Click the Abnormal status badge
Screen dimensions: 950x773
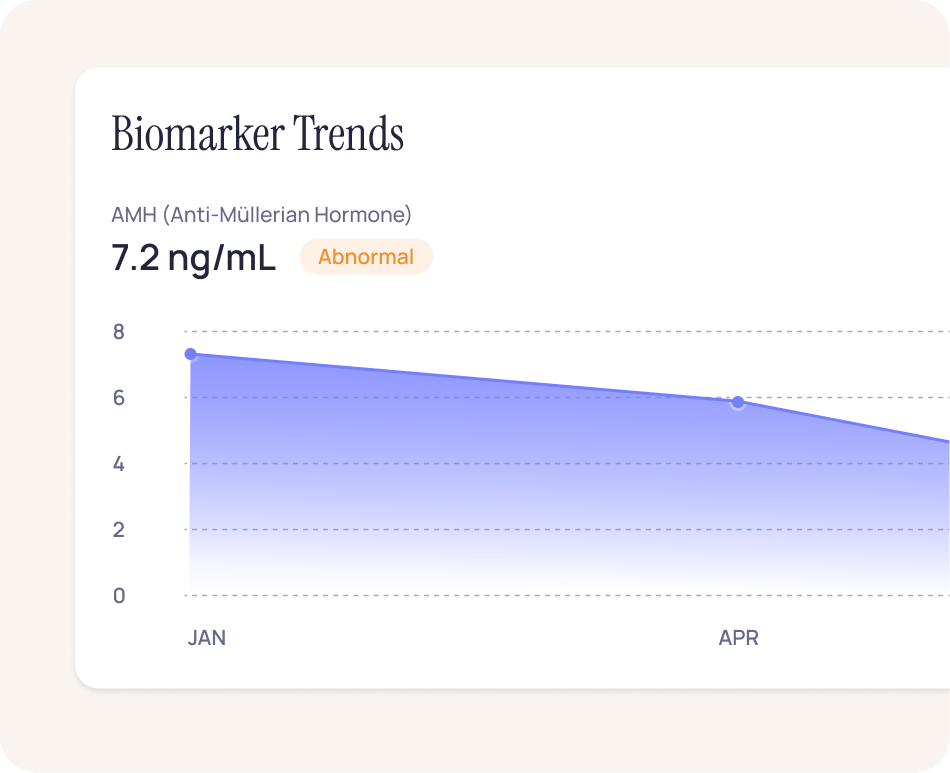(x=366, y=257)
